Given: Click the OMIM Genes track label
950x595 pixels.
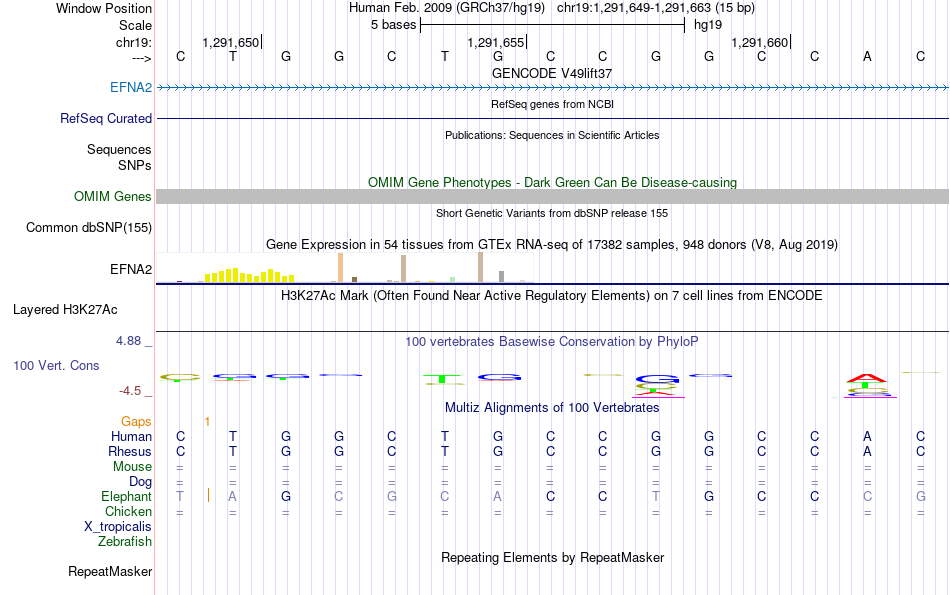Looking at the screenshot, I should click(113, 196).
